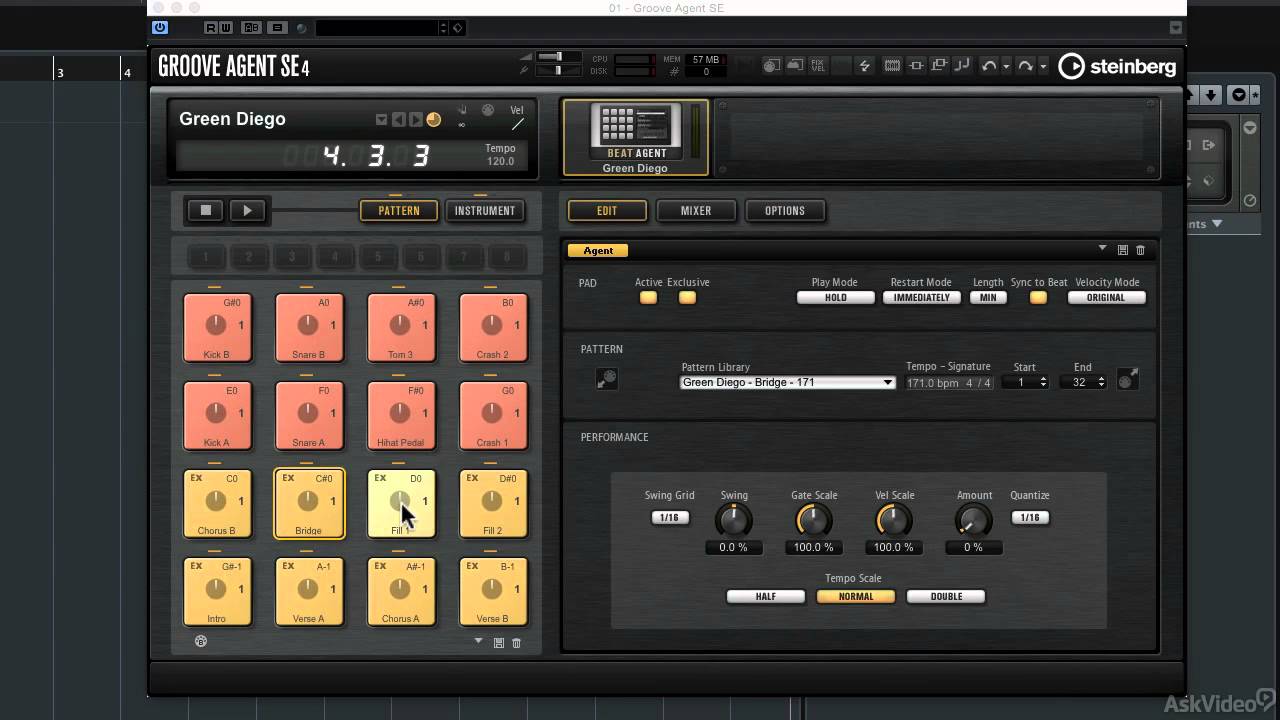Open plugin window options arrow at top right
Screen dimensions: 1280x720
coord(1177,28)
